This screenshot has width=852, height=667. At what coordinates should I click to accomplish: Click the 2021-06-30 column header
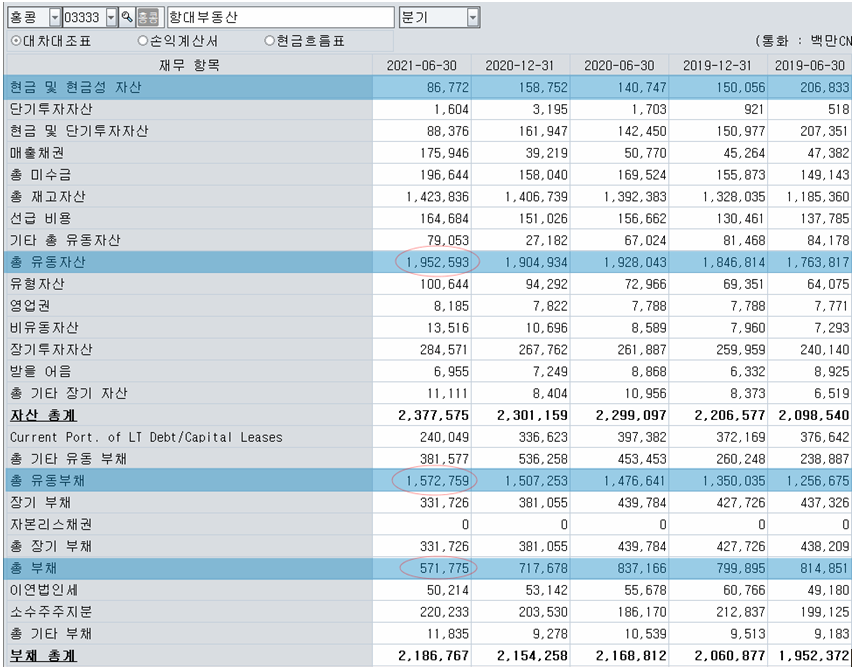click(422, 65)
